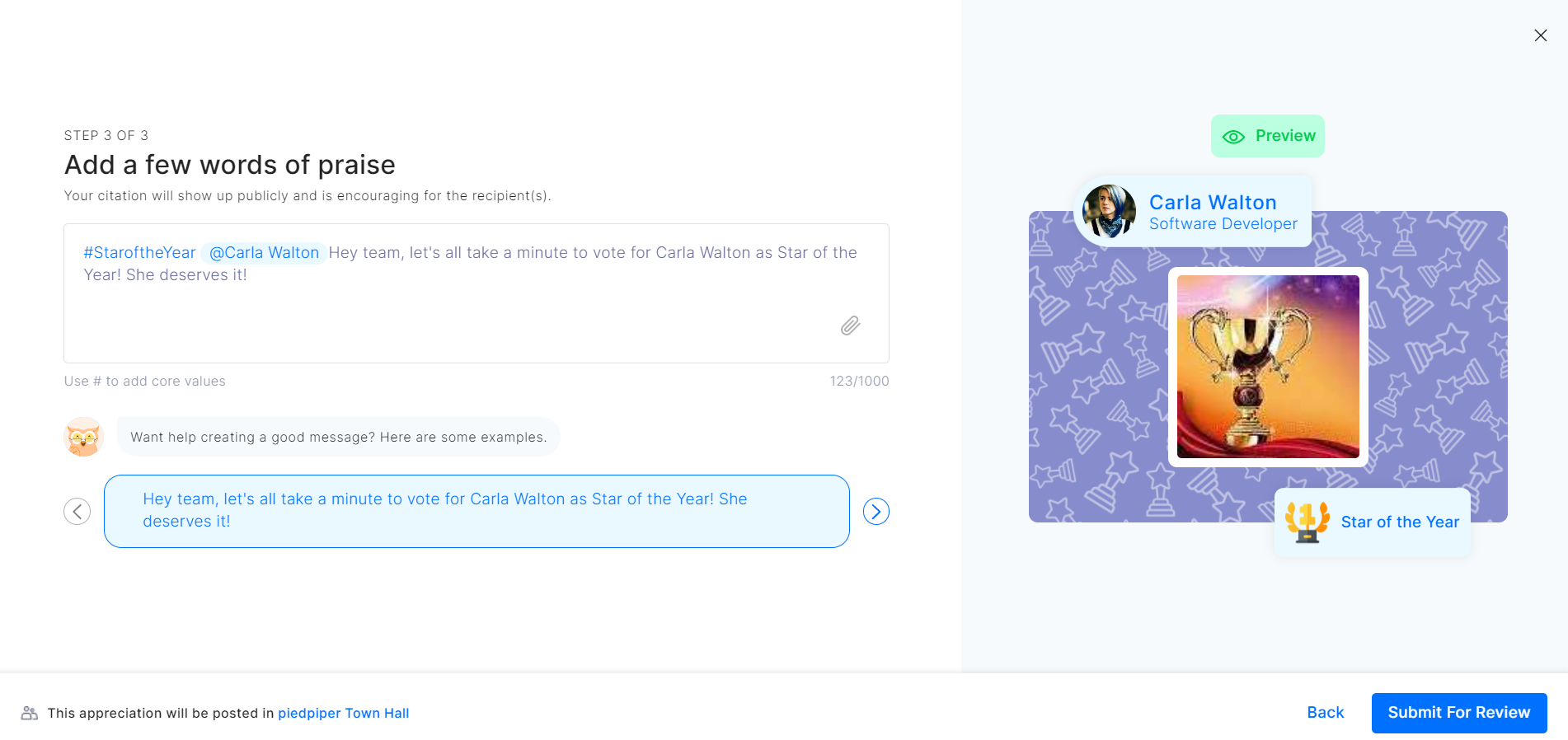Screen dimensions: 1568x740
Task: Click the help prompt message bubble
Action: click(x=338, y=437)
